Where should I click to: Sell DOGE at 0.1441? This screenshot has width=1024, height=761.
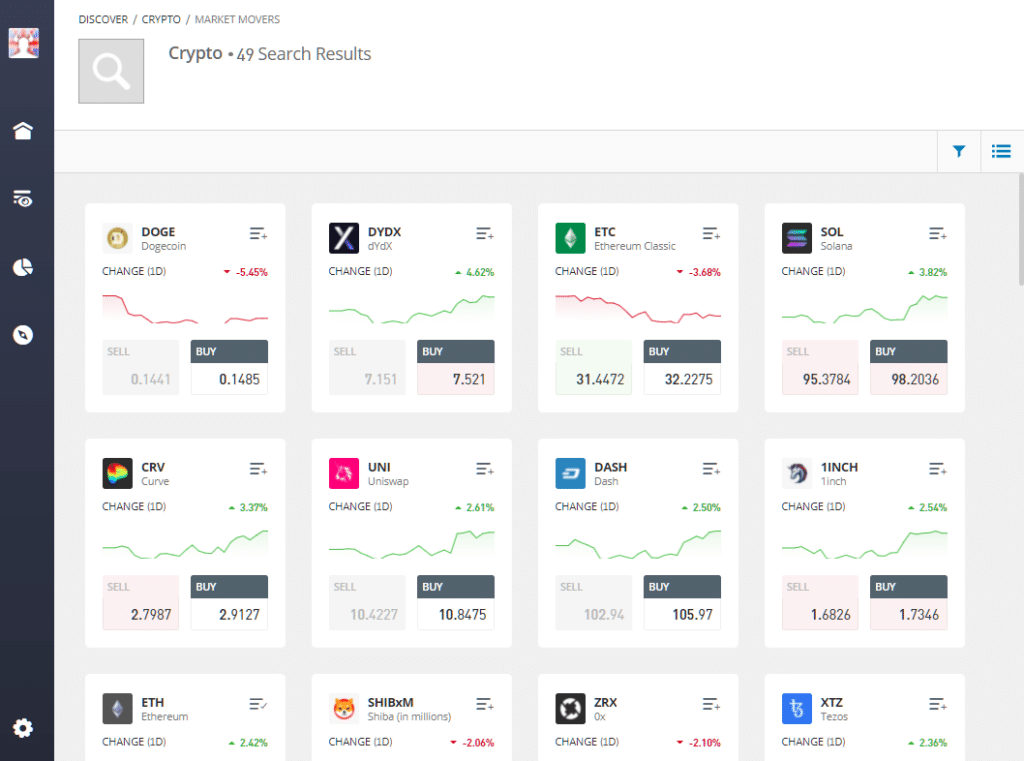pos(140,367)
